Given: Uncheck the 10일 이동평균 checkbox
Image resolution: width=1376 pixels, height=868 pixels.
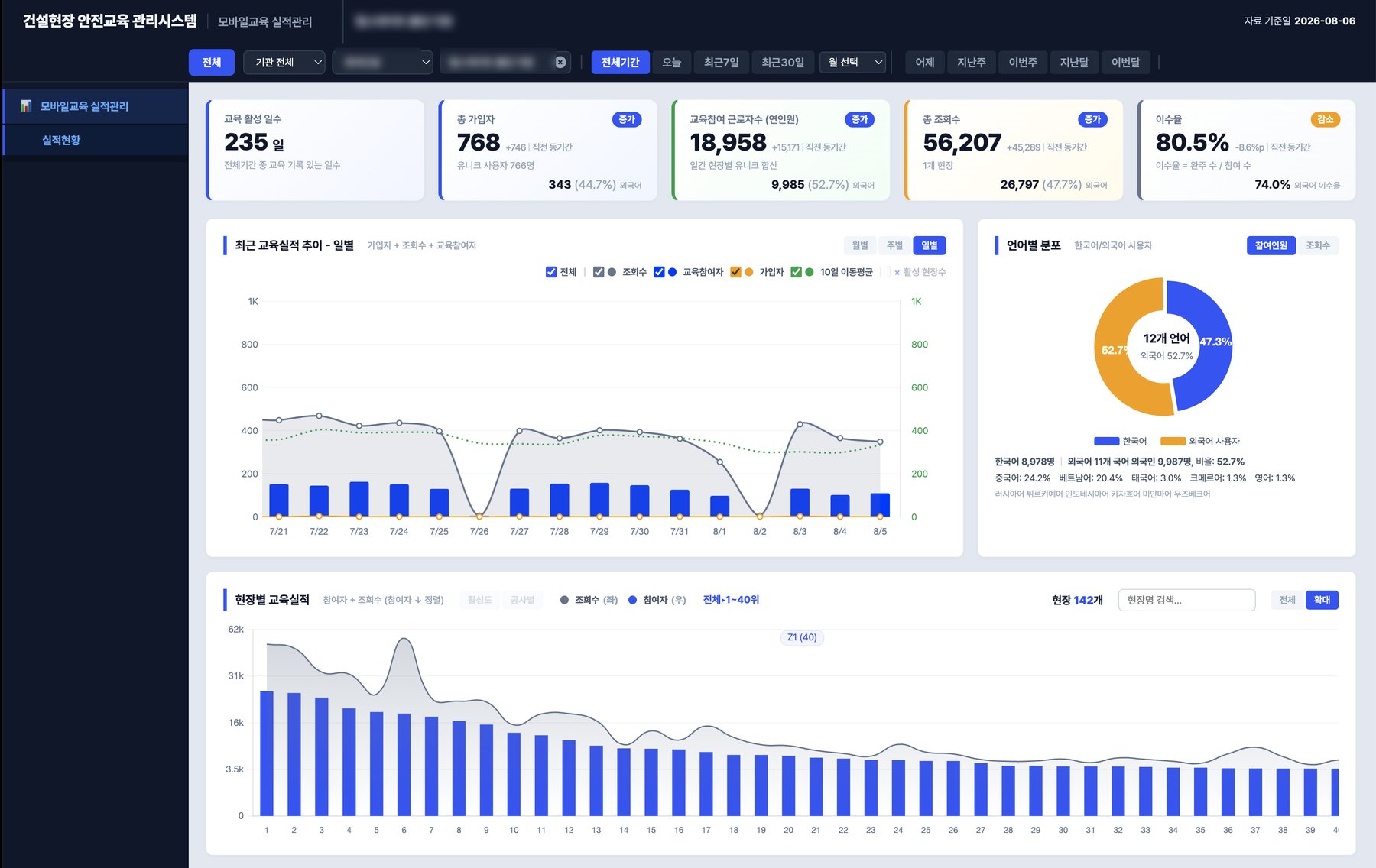Looking at the screenshot, I should [x=796, y=272].
